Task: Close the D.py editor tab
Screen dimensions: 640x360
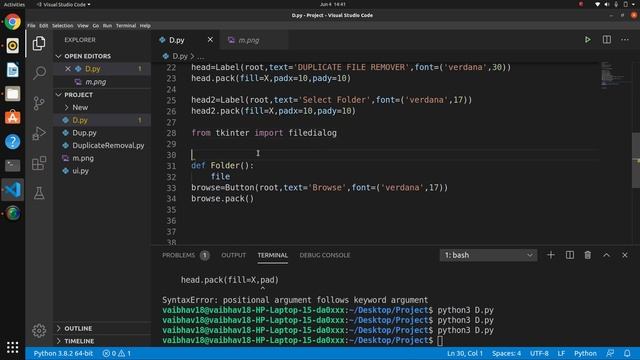Action: (210, 40)
